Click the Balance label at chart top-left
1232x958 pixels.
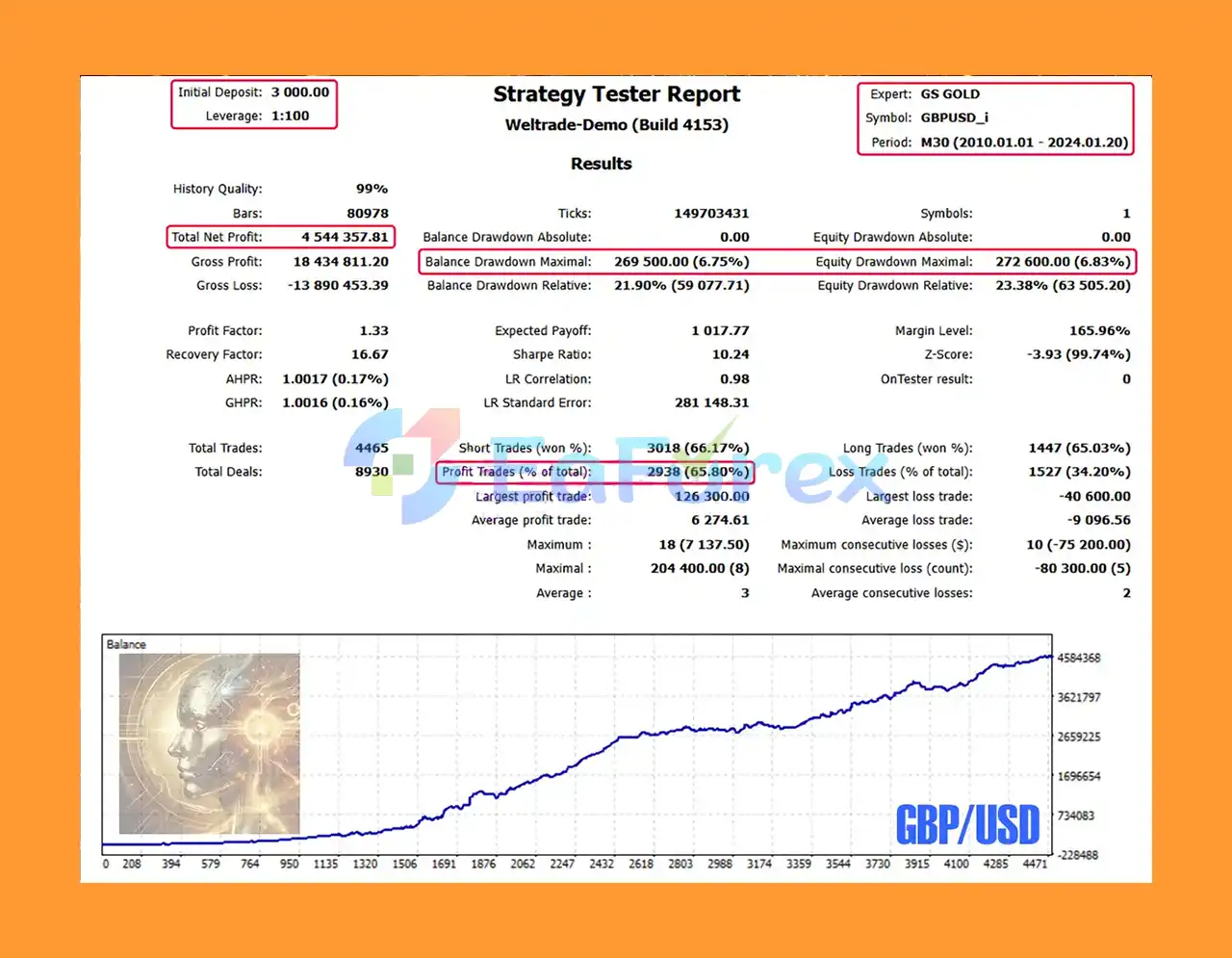(x=126, y=644)
